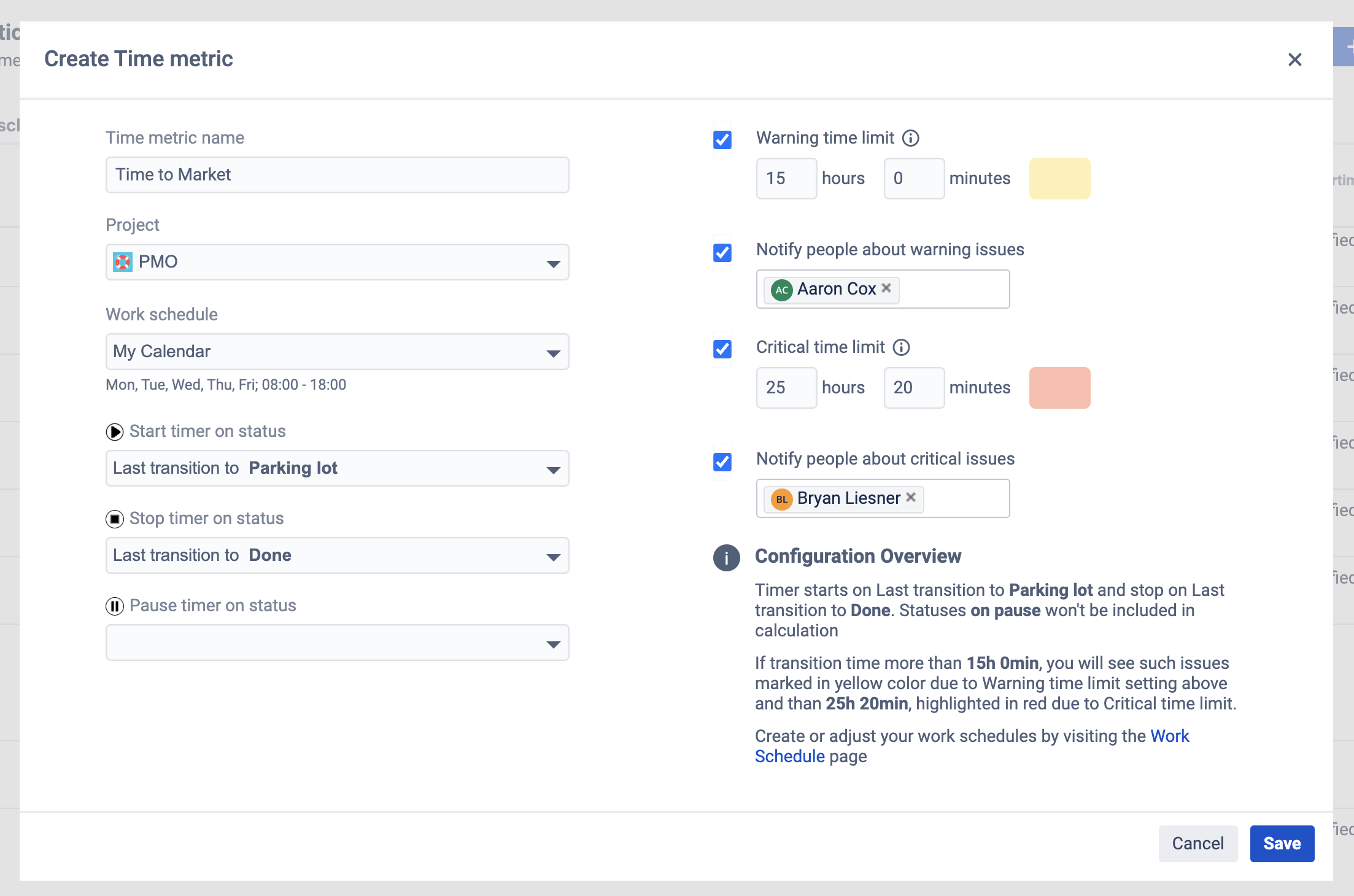Click the Stop timer square icon
Image resolution: width=1354 pixels, height=896 pixels.
(114, 519)
